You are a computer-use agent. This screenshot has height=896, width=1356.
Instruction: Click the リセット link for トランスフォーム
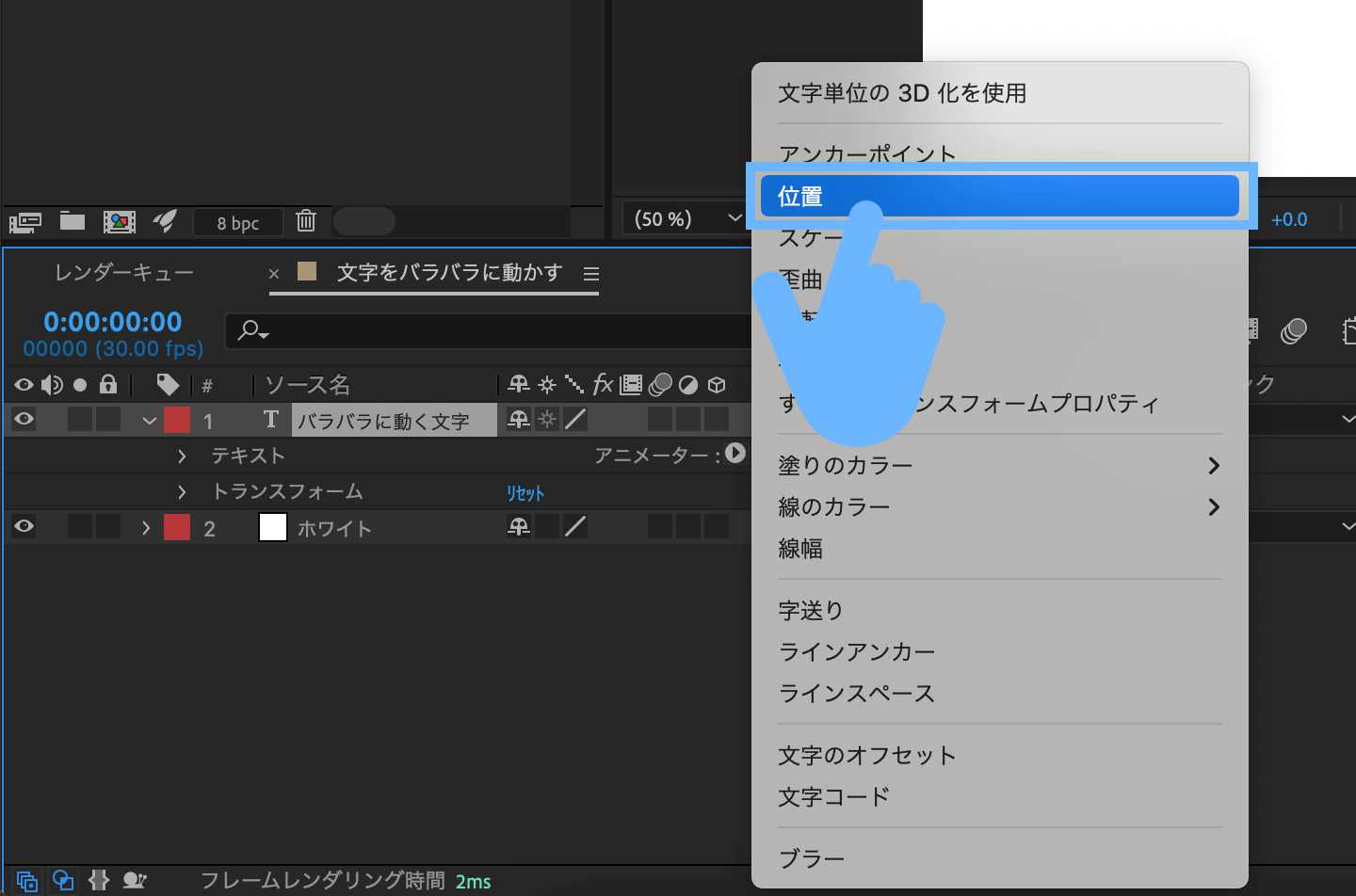525,492
